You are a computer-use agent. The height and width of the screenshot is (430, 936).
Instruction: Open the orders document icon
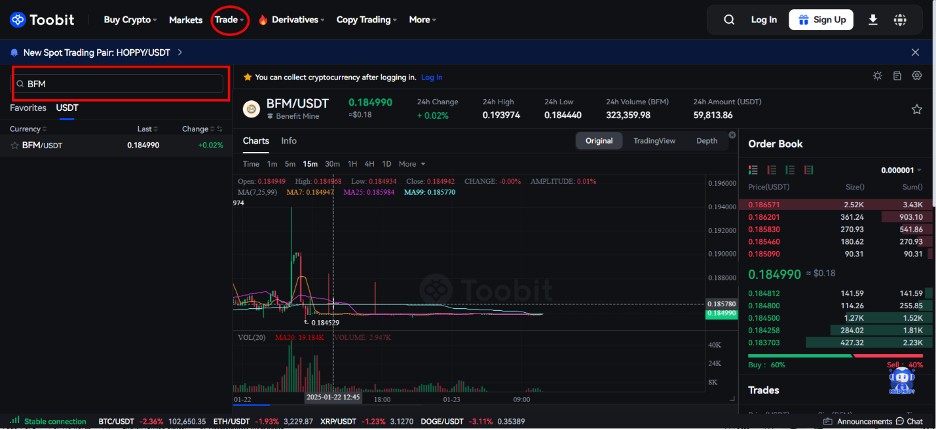pos(897,76)
